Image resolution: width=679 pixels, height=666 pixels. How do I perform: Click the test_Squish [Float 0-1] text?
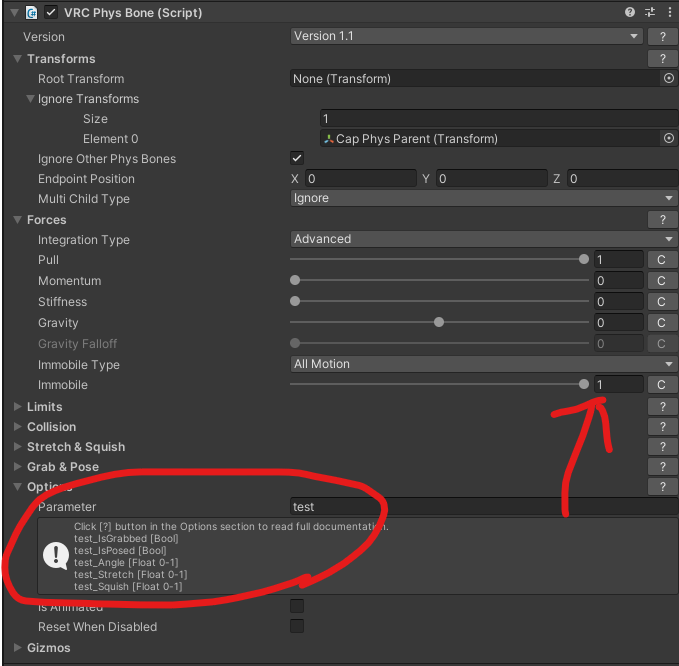pos(128,586)
